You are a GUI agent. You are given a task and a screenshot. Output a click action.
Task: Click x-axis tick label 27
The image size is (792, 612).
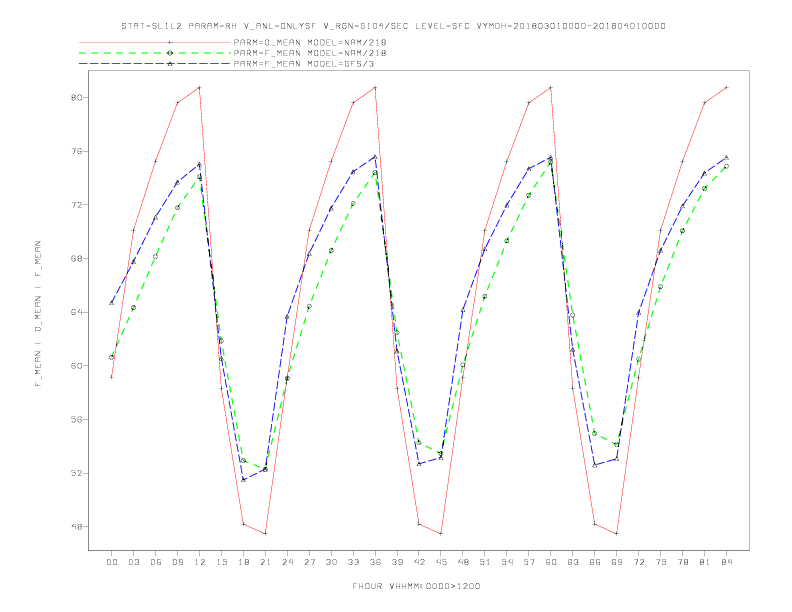point(309,562)
